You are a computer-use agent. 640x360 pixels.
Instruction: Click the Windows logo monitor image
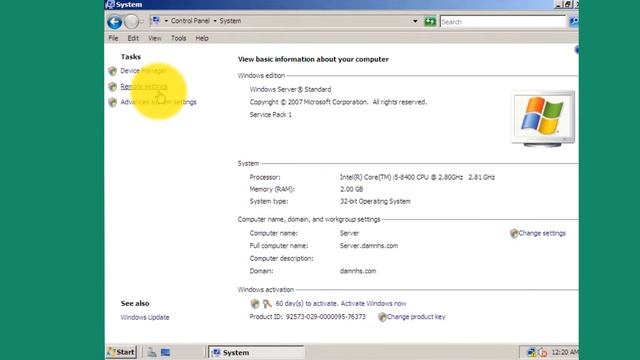click(x=543, y=119)
